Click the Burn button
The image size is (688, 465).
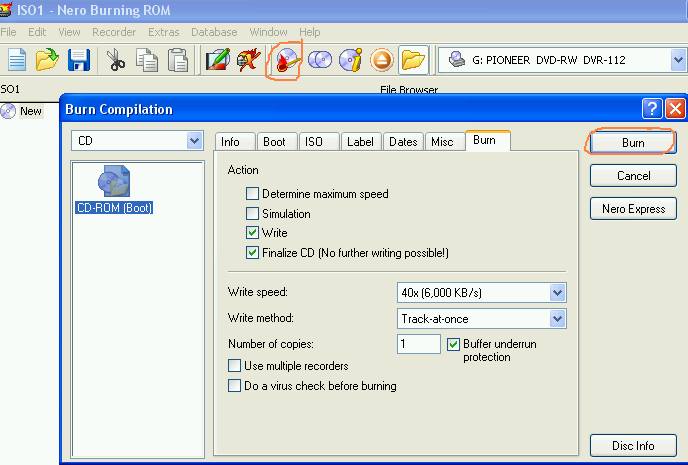coord(633,143)
